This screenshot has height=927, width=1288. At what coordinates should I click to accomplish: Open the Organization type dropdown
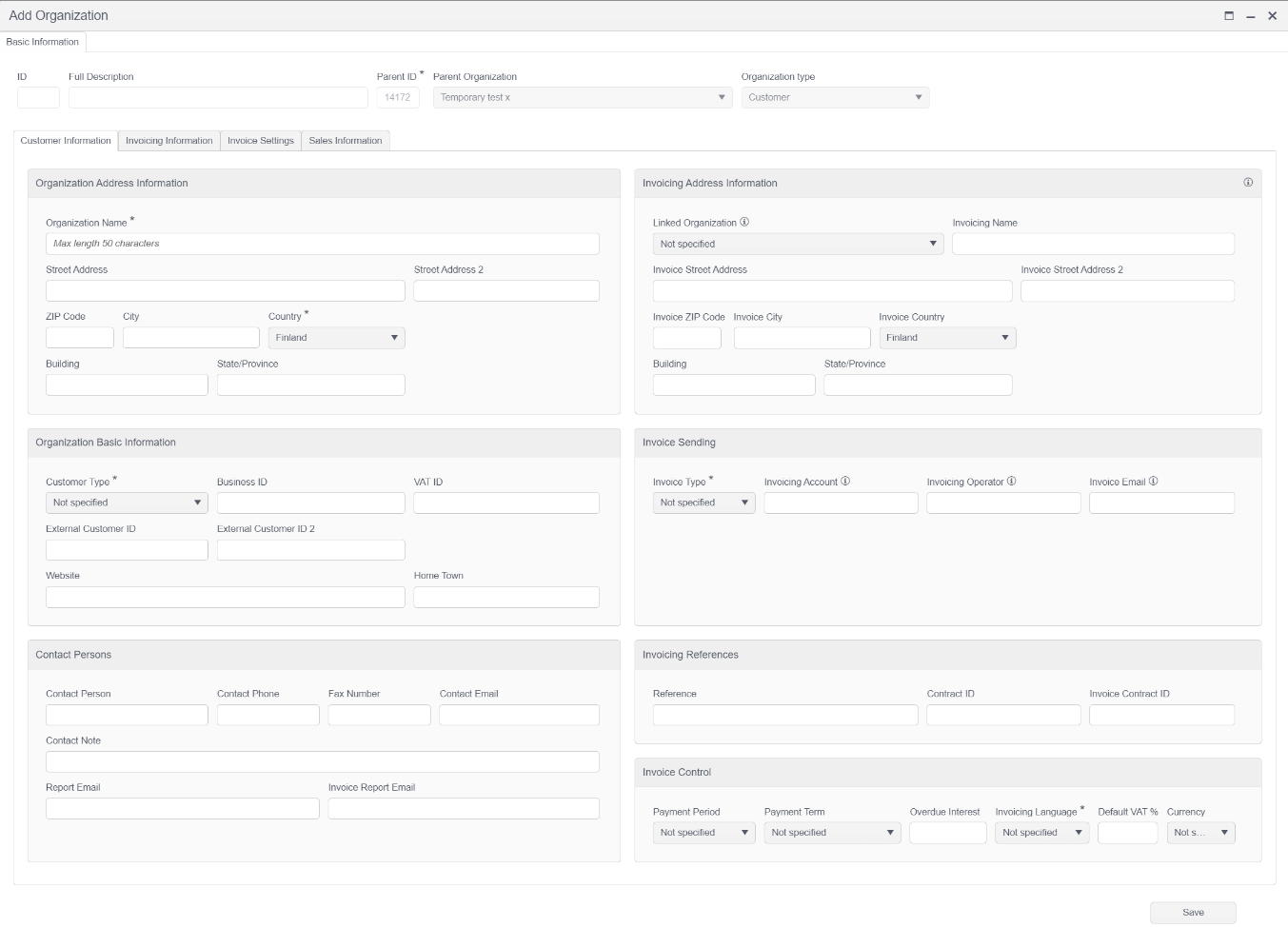835,97
